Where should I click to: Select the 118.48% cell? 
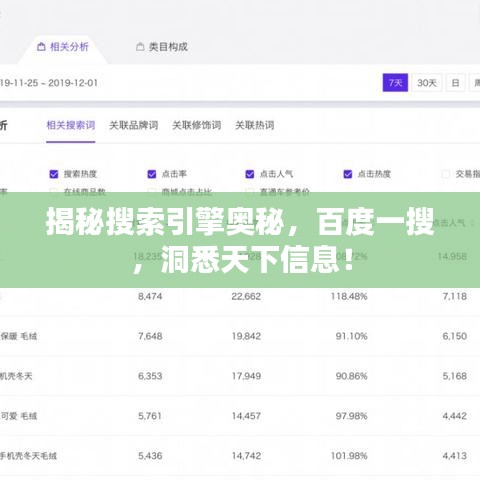(349, 296)
